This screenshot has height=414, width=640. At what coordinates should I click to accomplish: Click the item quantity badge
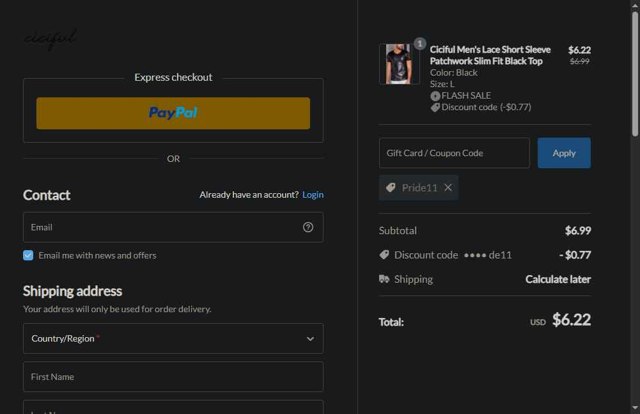pyautogui.click(x=420, y=43)
